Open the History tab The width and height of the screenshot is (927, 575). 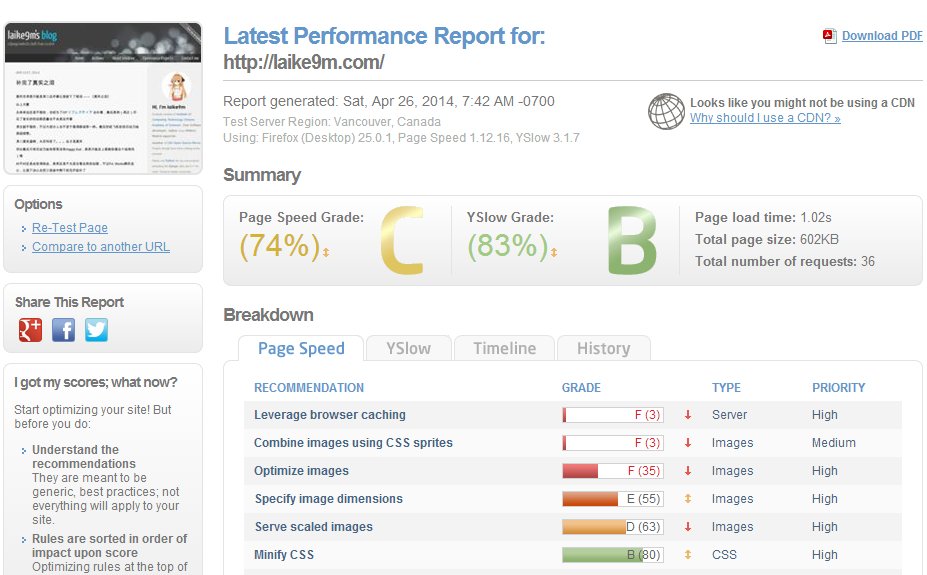tap(604, 348)
